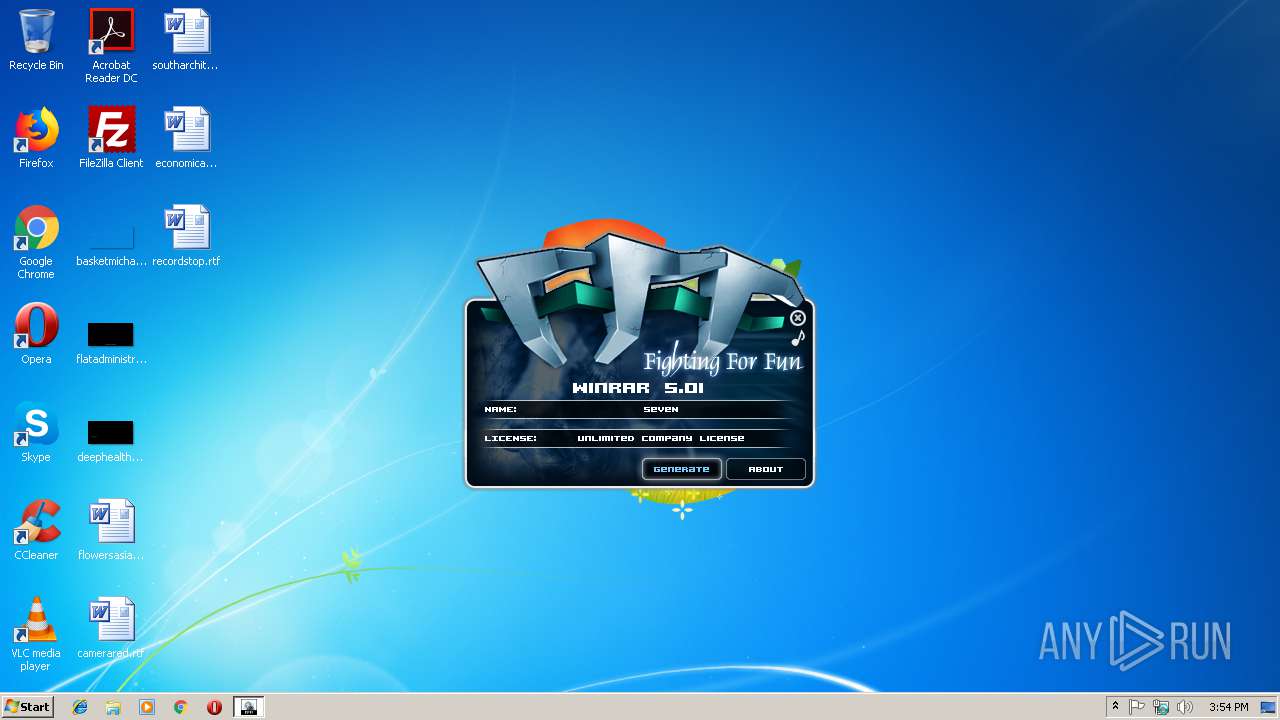
Task: Select the flowersasia Word document icon
Action: [111, 530]
